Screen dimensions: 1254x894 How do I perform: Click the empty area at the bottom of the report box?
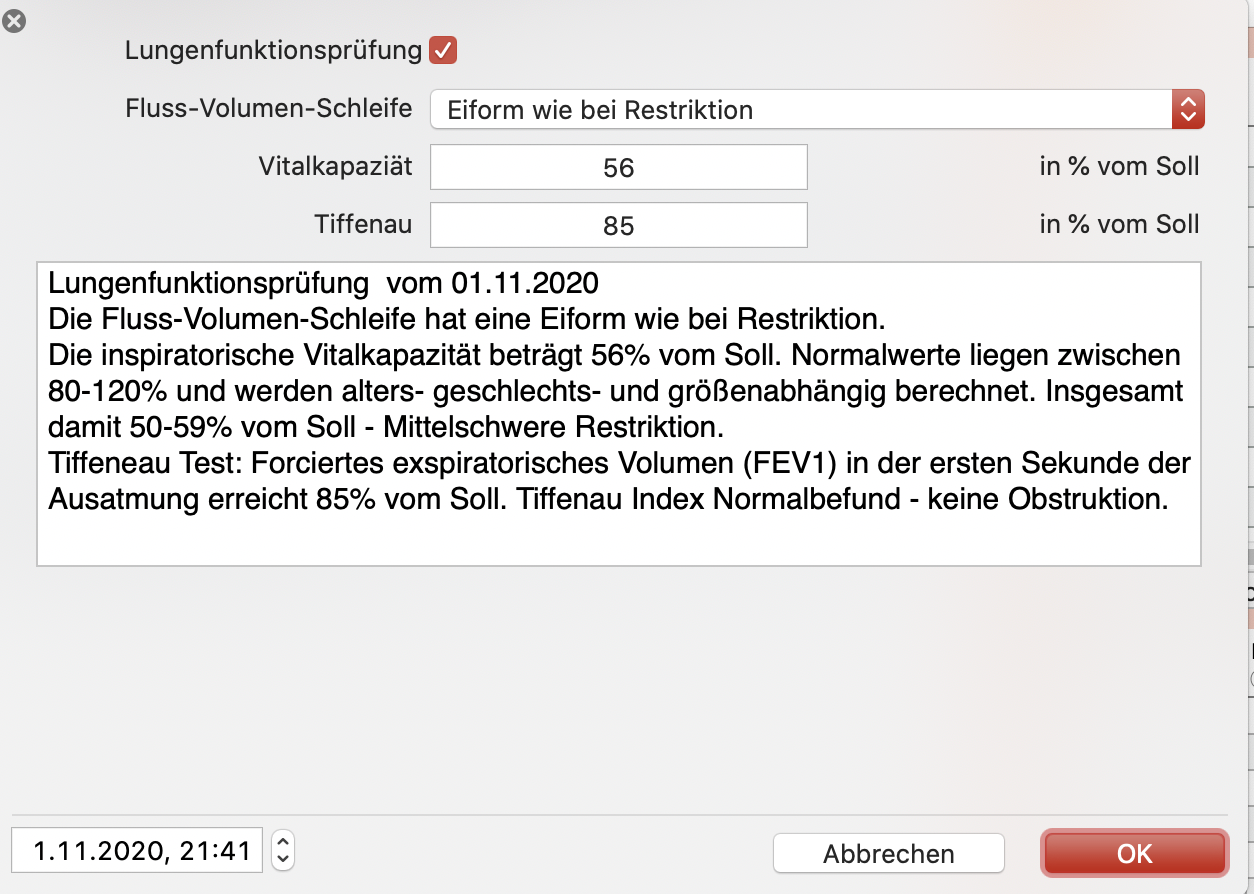618,540
